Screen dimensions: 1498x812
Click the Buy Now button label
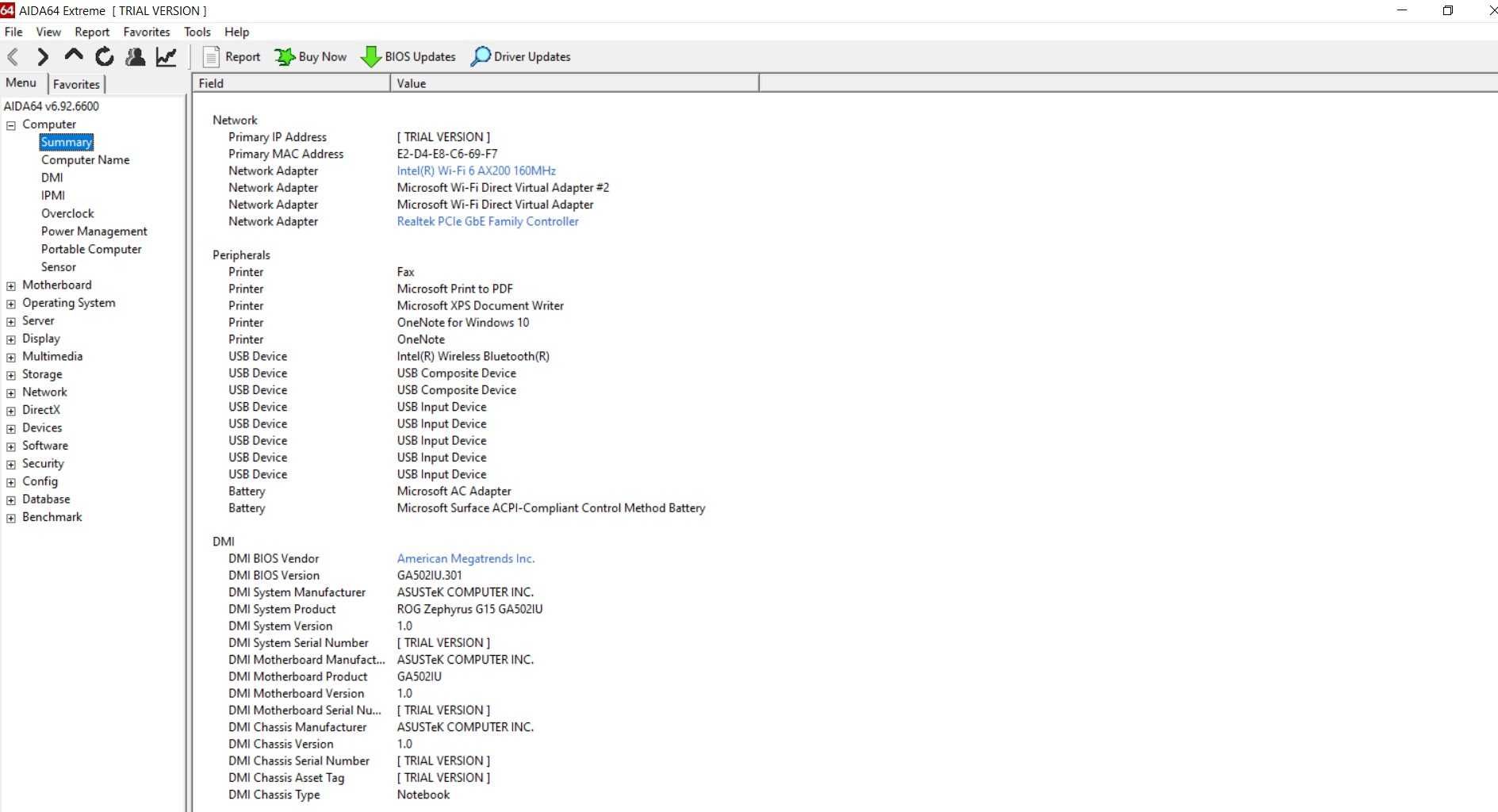pyautogui.click(x=323, y=57)
